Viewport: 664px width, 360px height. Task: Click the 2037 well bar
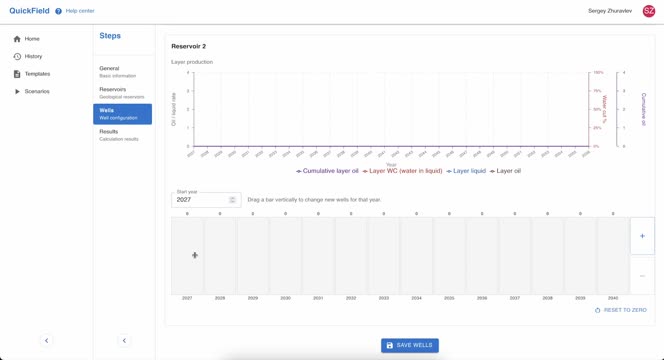coord(515,256)
